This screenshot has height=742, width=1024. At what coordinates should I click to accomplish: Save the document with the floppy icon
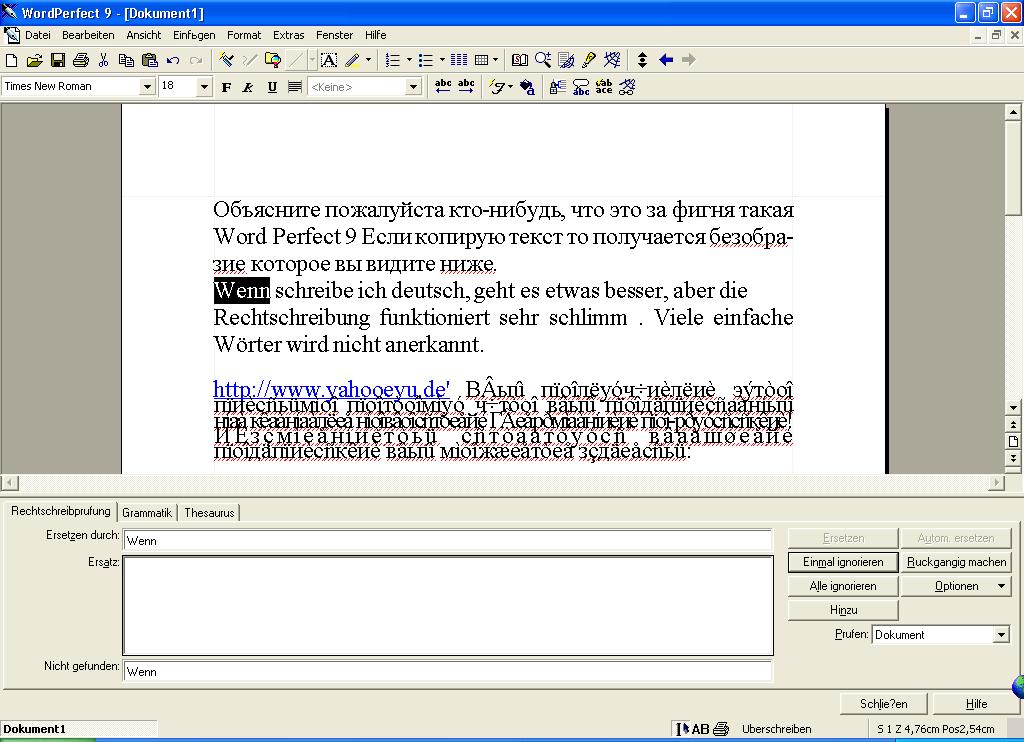pyautogui.click(x=58, y=61)
